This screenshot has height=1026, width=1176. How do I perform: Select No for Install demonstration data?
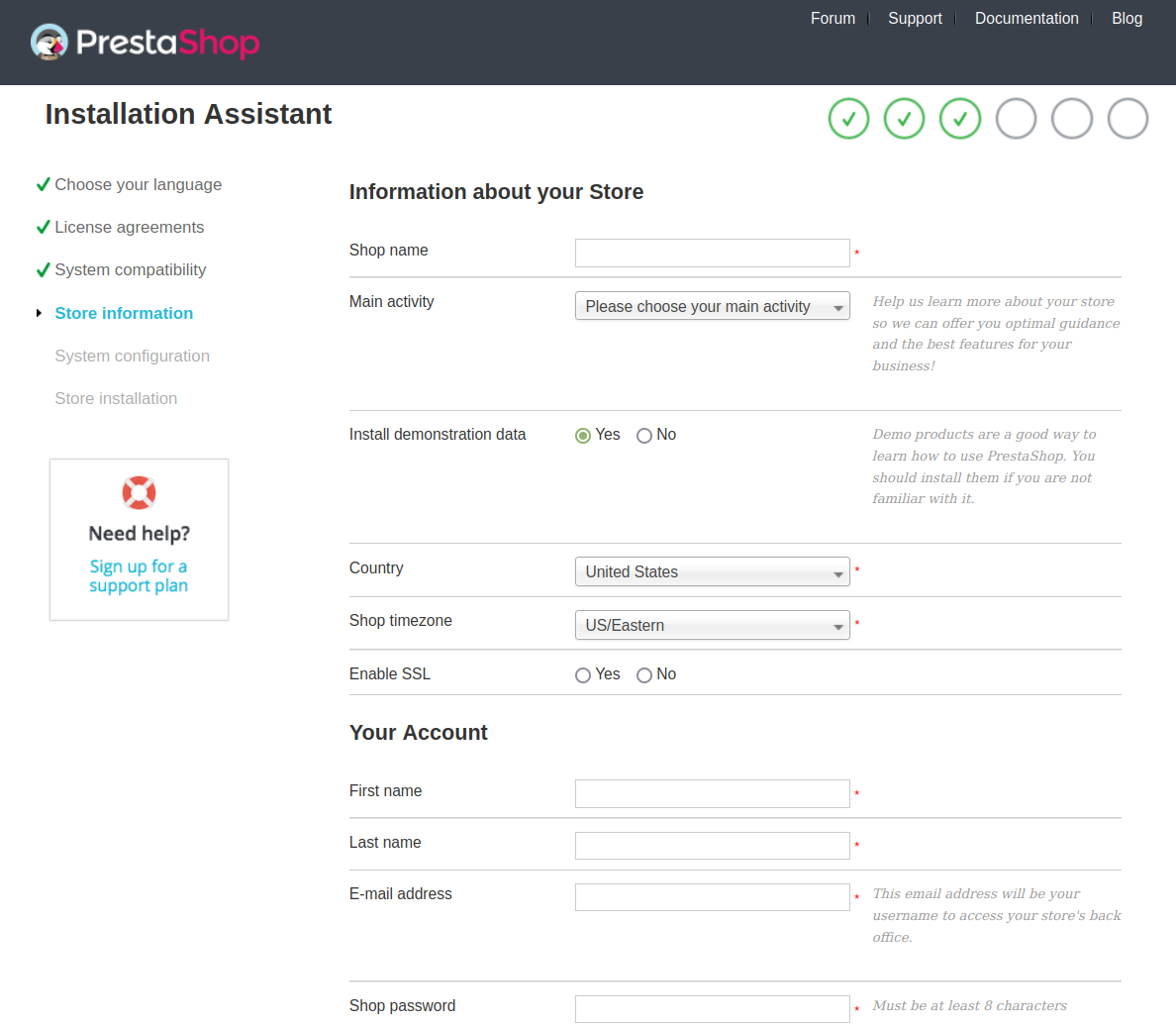[x=644, y=436]
